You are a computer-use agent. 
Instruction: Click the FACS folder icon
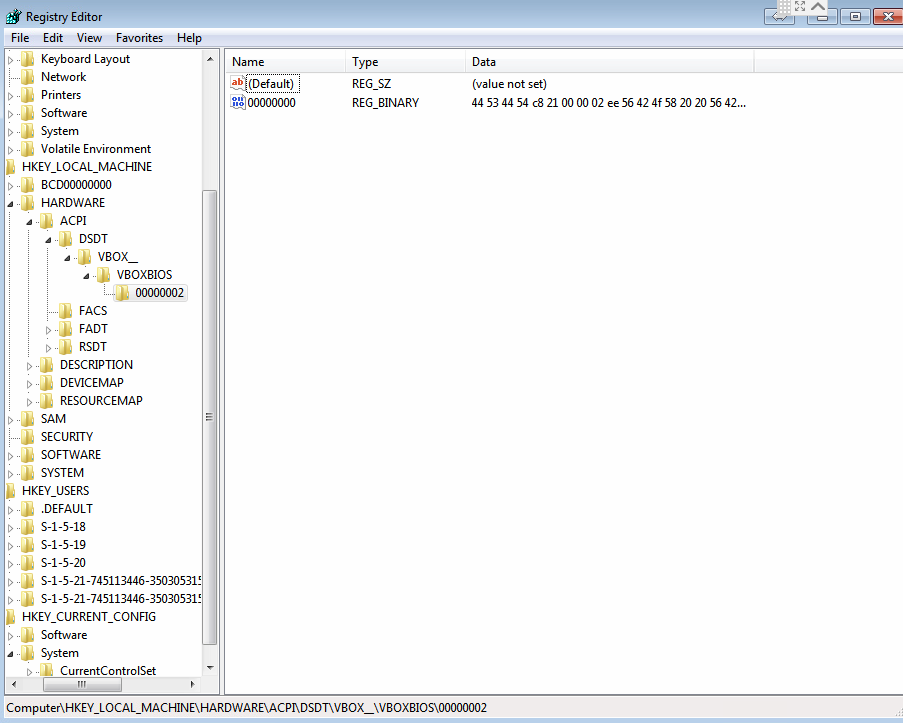tap(66, 311)
